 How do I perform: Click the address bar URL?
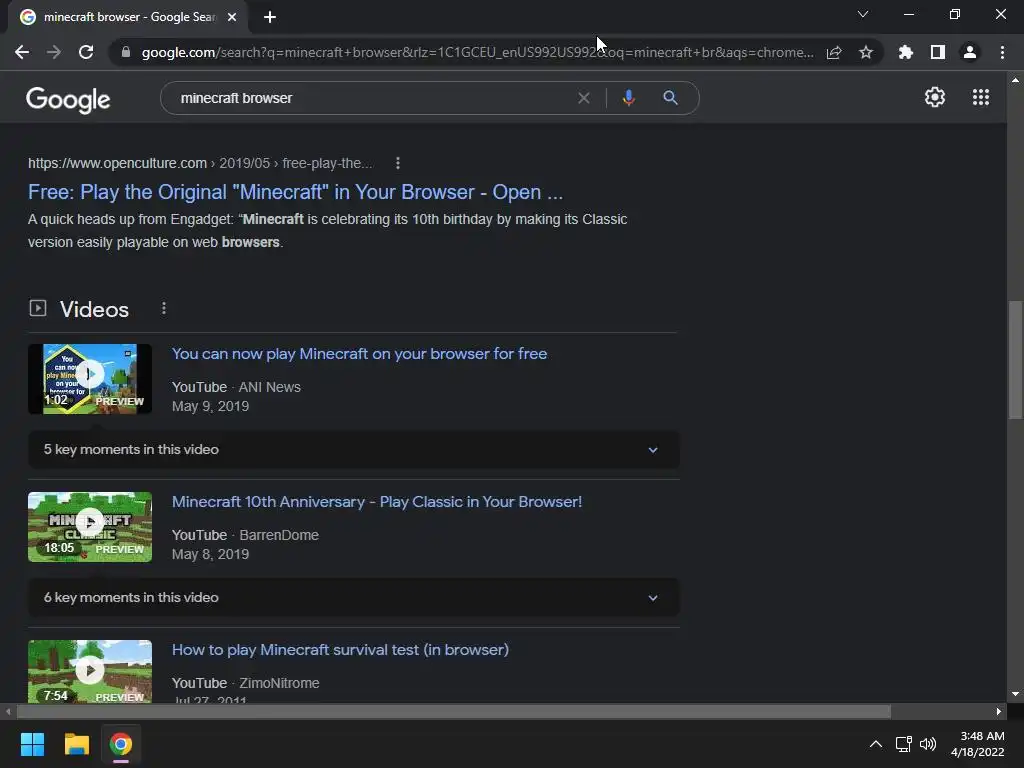tap(477, 52)
